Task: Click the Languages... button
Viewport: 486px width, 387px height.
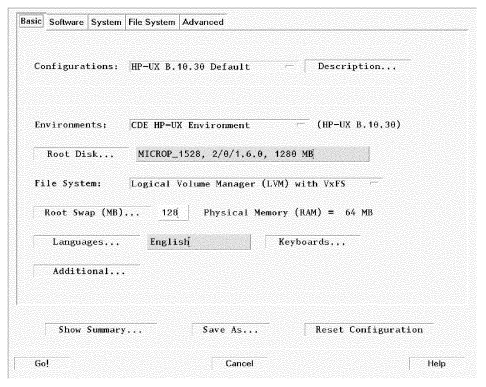Action: click(x=86, y=242)
